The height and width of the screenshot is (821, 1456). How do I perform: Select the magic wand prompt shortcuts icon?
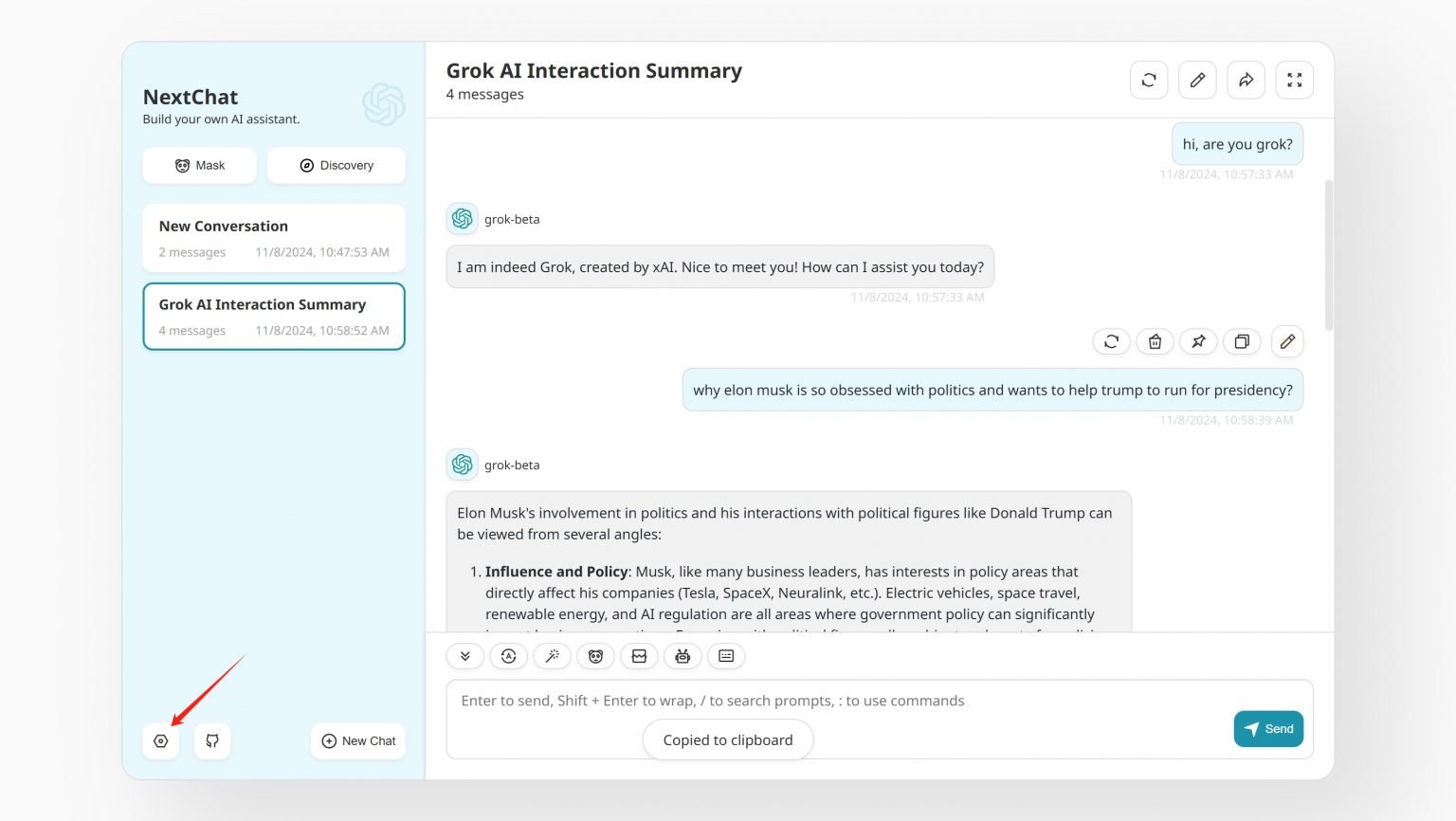pyautogui.click(x=553, y=656)
